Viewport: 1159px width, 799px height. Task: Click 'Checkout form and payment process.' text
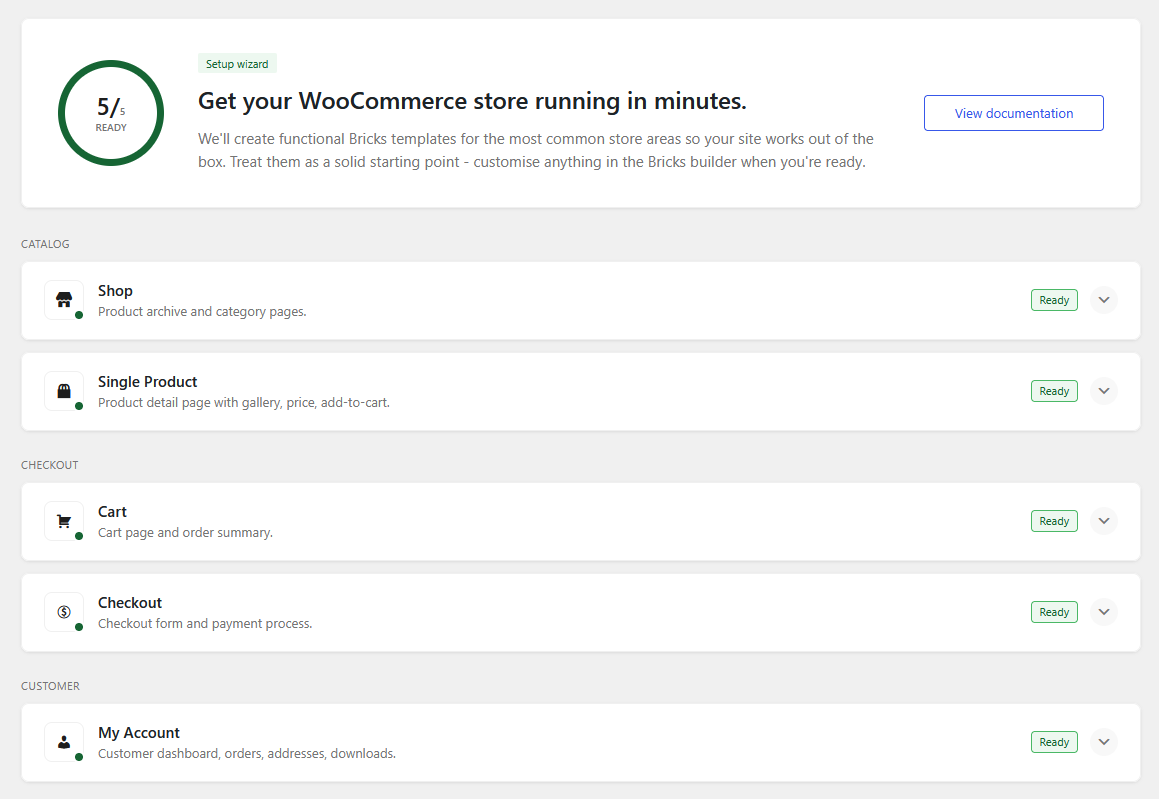(x=205, y=624)
